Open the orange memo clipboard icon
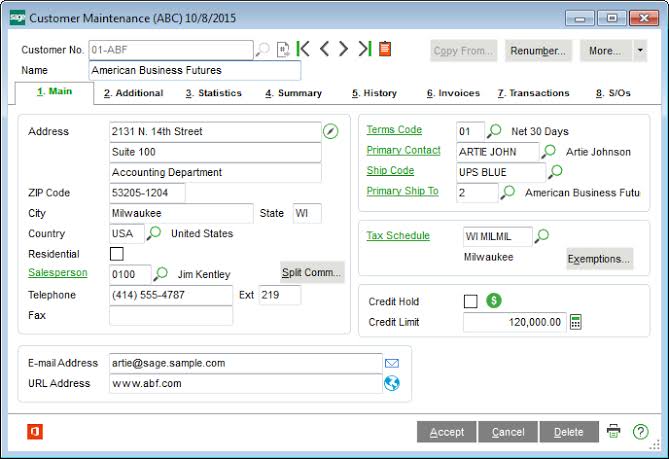The width and height of the screenshot is (669, 459). (x=385, y=49)
